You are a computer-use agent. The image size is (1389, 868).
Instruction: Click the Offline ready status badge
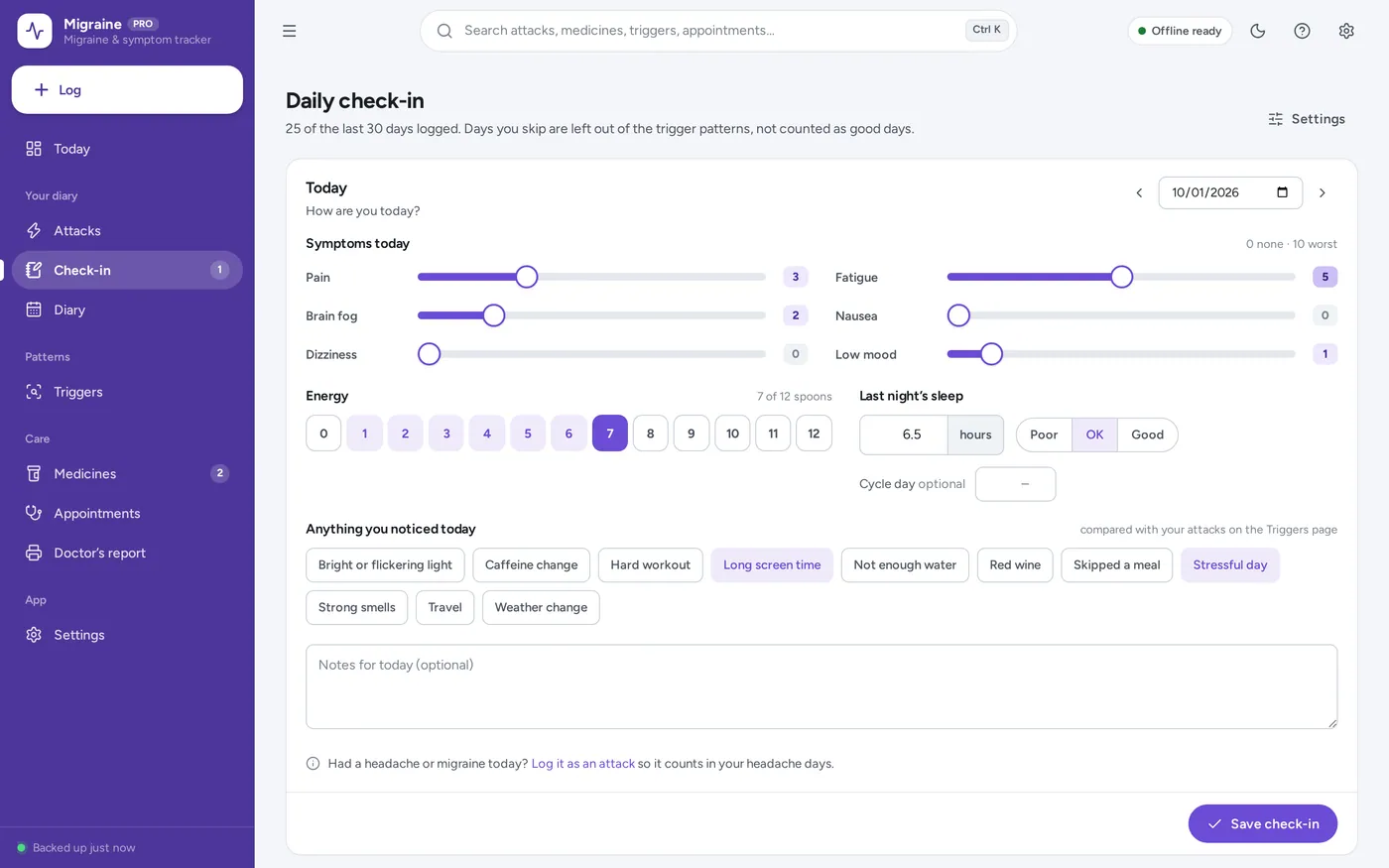pyautogui.click(x=1180, y=31)
